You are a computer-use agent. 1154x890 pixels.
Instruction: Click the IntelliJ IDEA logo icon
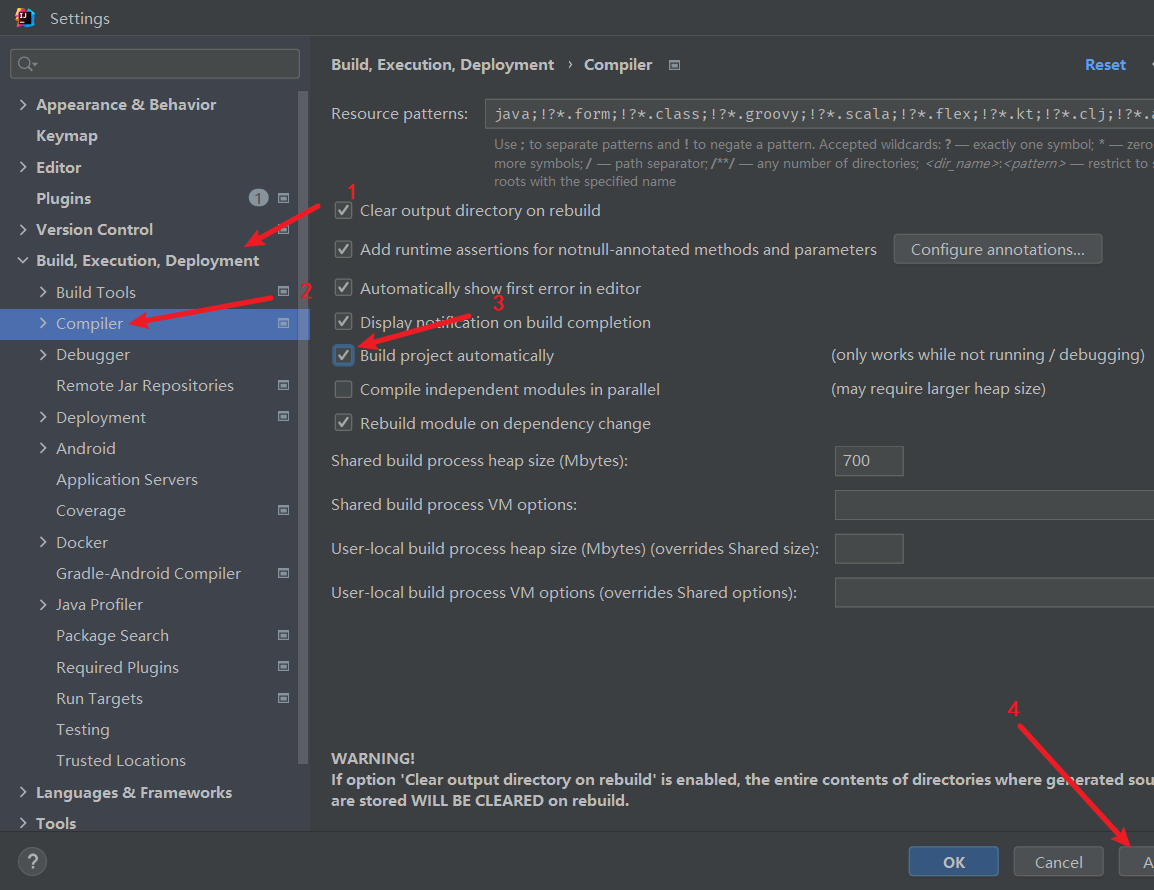coord(24,18)
